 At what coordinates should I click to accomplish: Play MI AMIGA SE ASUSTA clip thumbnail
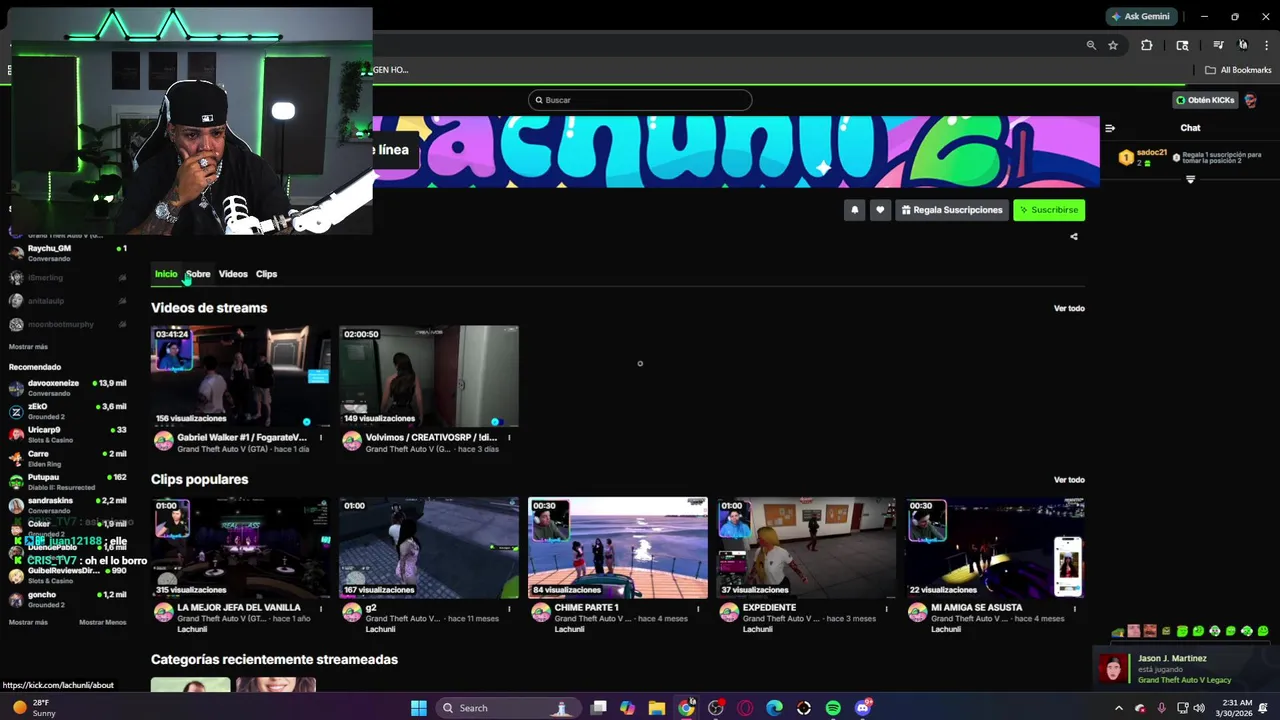click(995, 548)
